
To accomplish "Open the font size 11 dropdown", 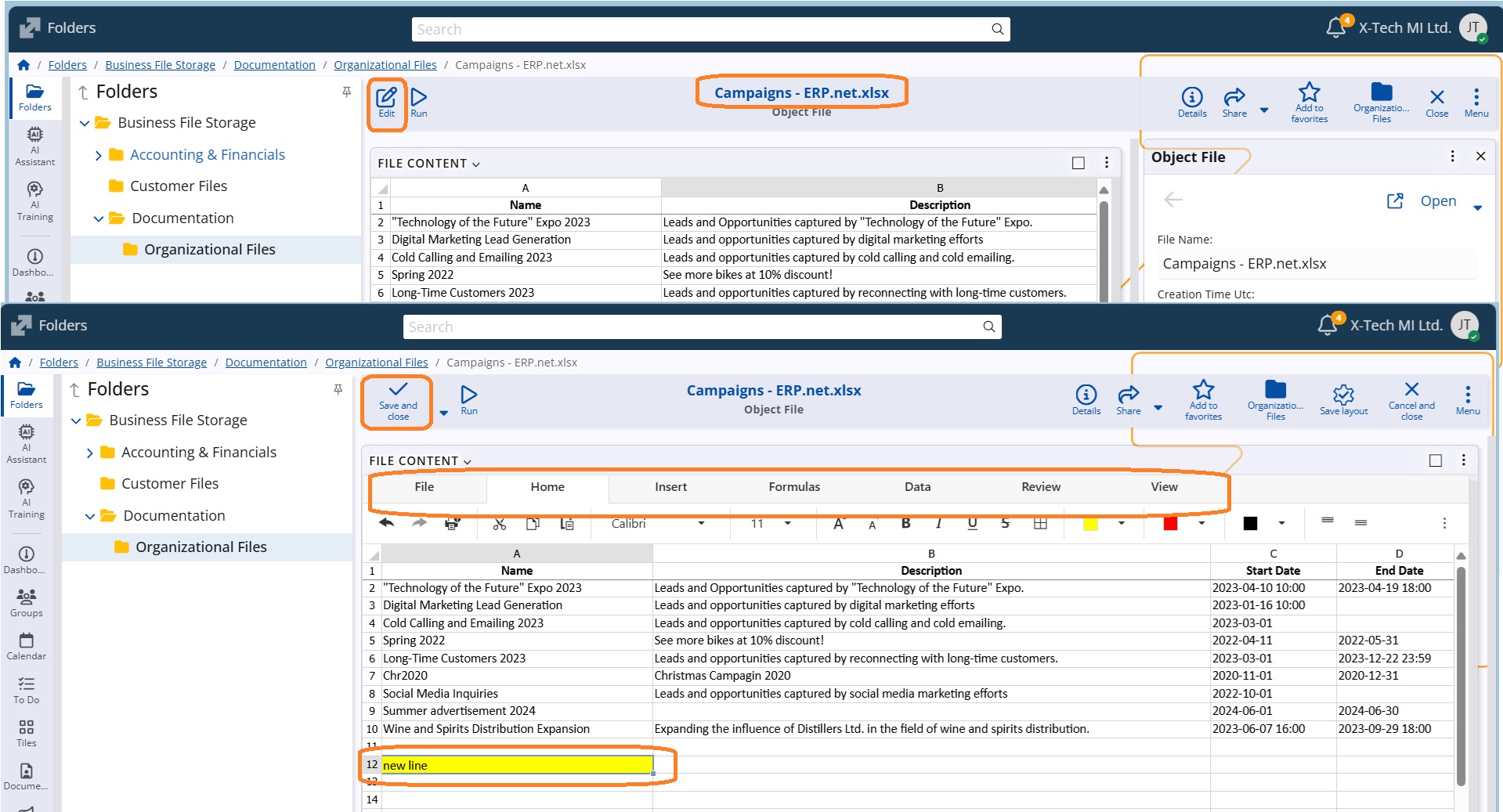I will (x=788, y=523).
